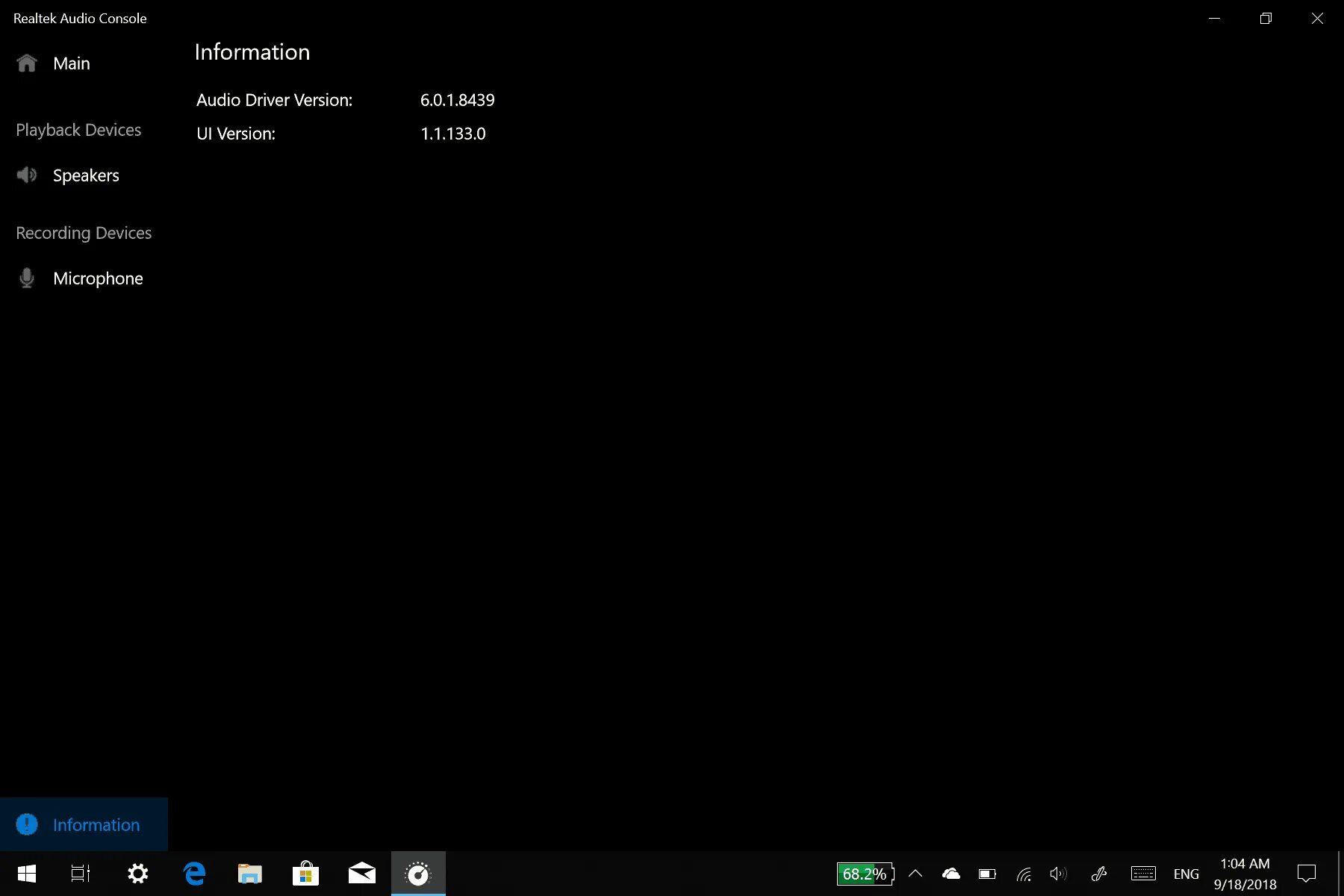Select the Information sidebar item

pyautogui.click(x=84, y=824)
